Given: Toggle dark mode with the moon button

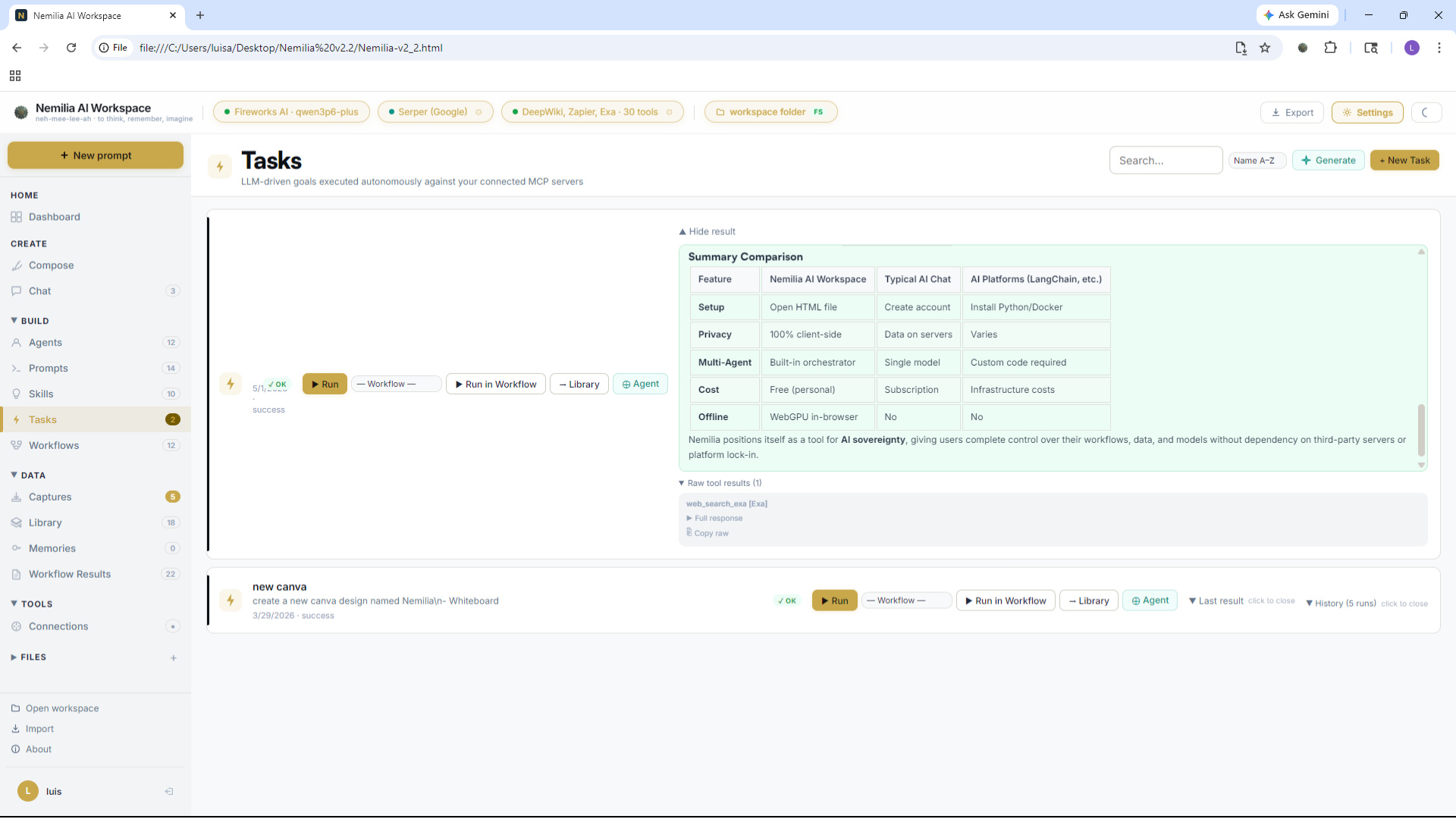Looking at the screenshot, I should (x=1426, y=112).
